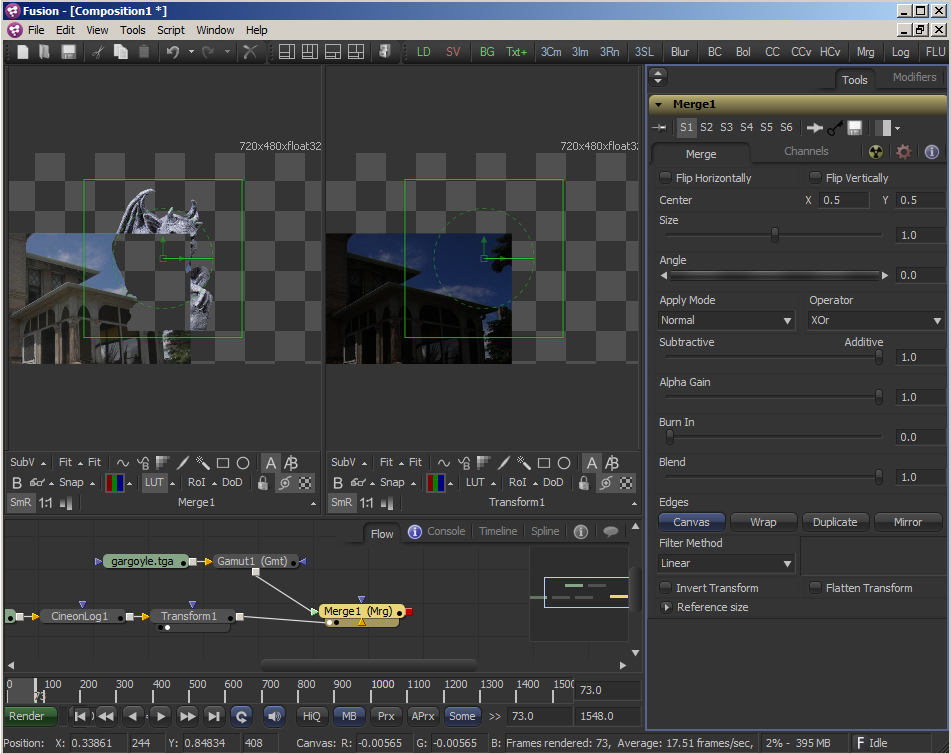The height and width of the screenshot is (754, 951).
Task: Open the Operator dropdown showing XOr
Action: 876,321
